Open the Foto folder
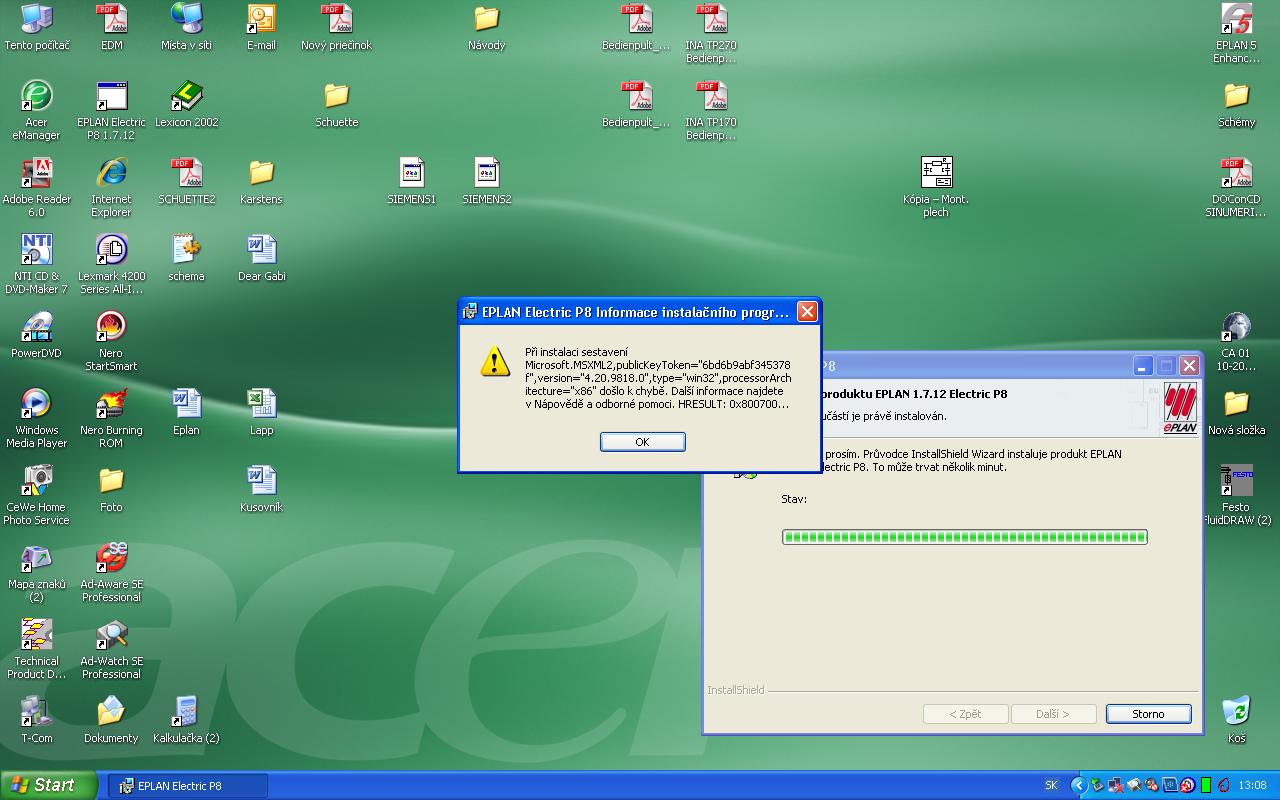1280x800 pixels. (x=111, y=489)
